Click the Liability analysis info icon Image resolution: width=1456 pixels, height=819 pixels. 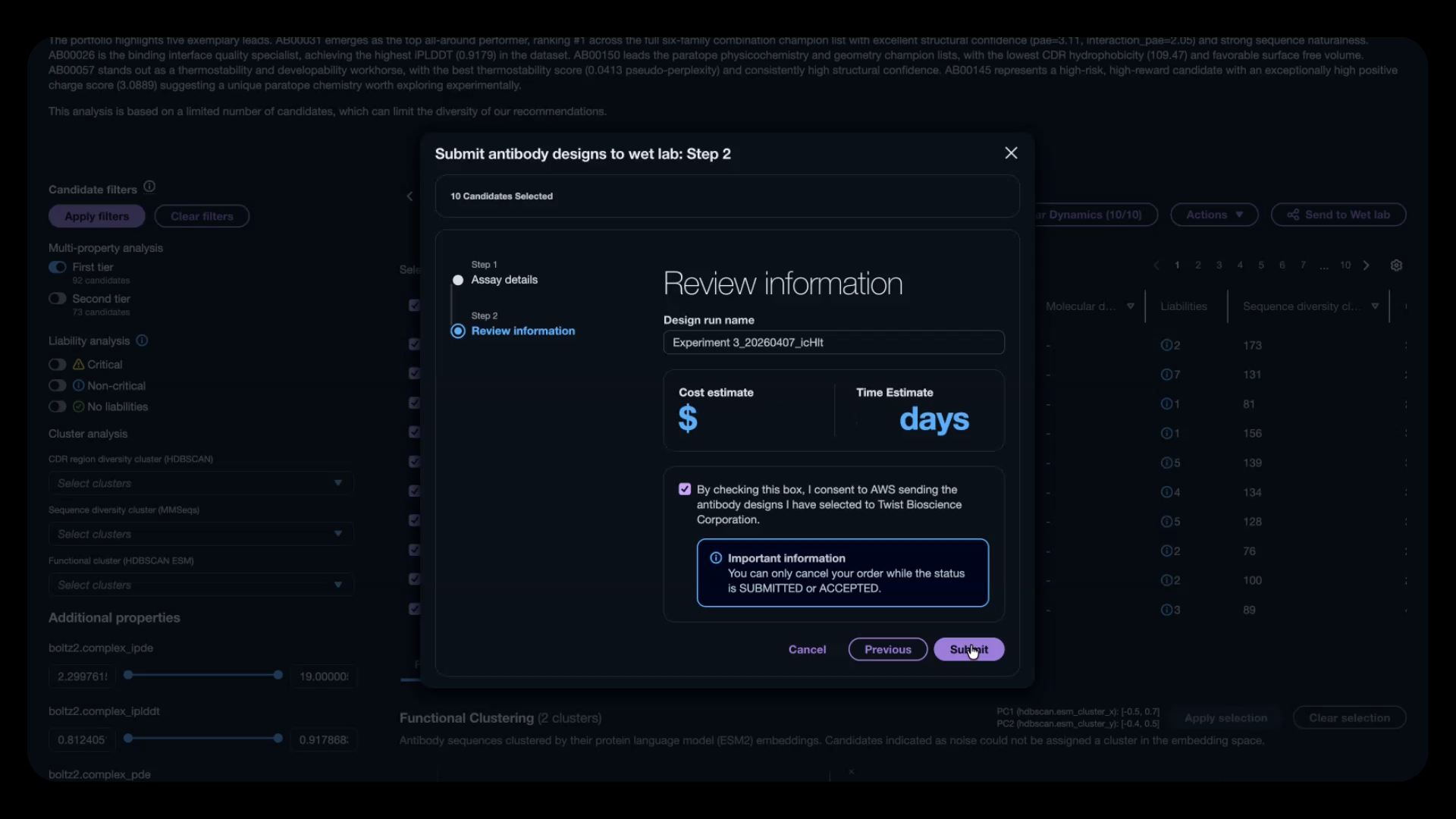pos(142,340)
